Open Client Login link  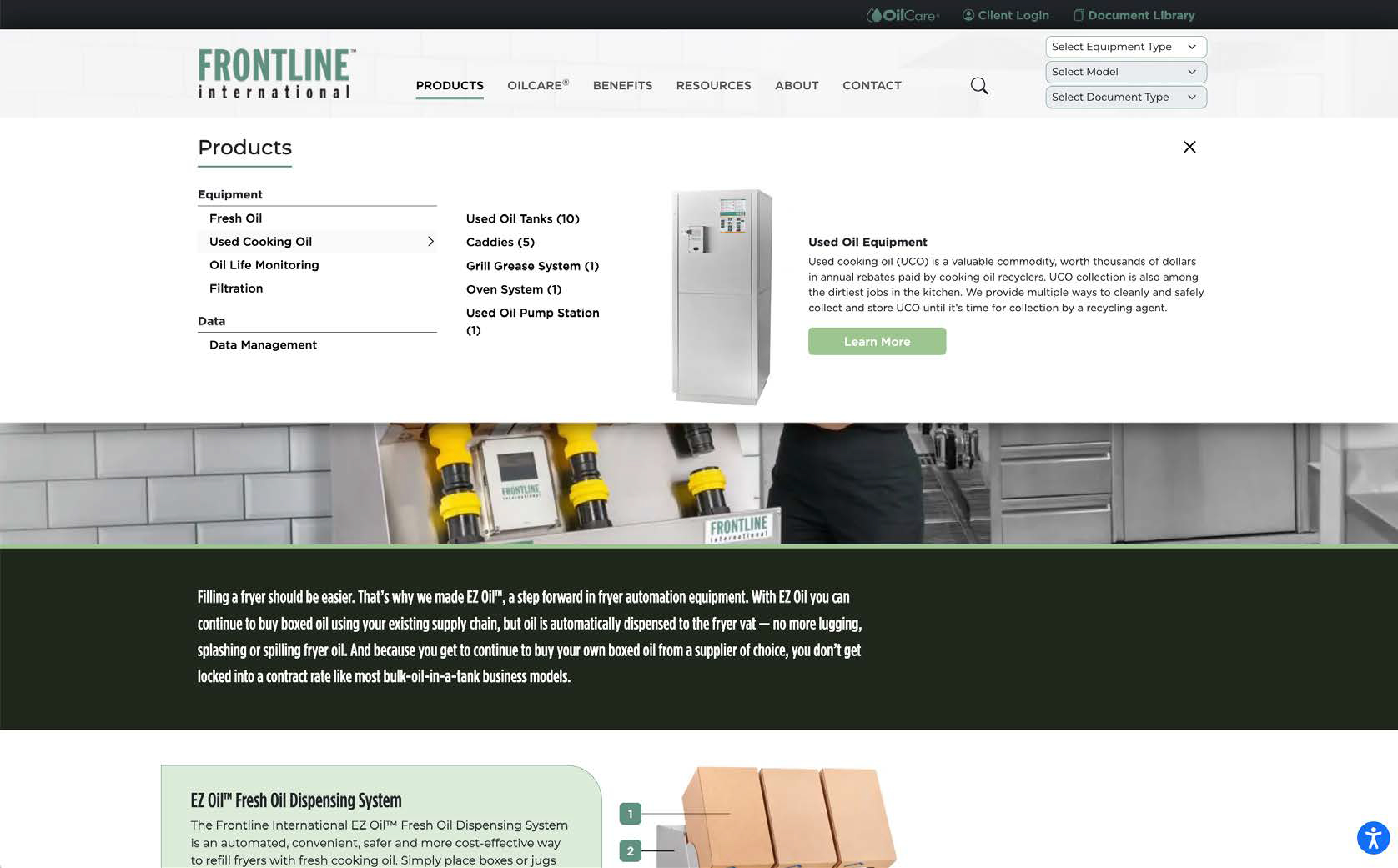click(1006, 15)
